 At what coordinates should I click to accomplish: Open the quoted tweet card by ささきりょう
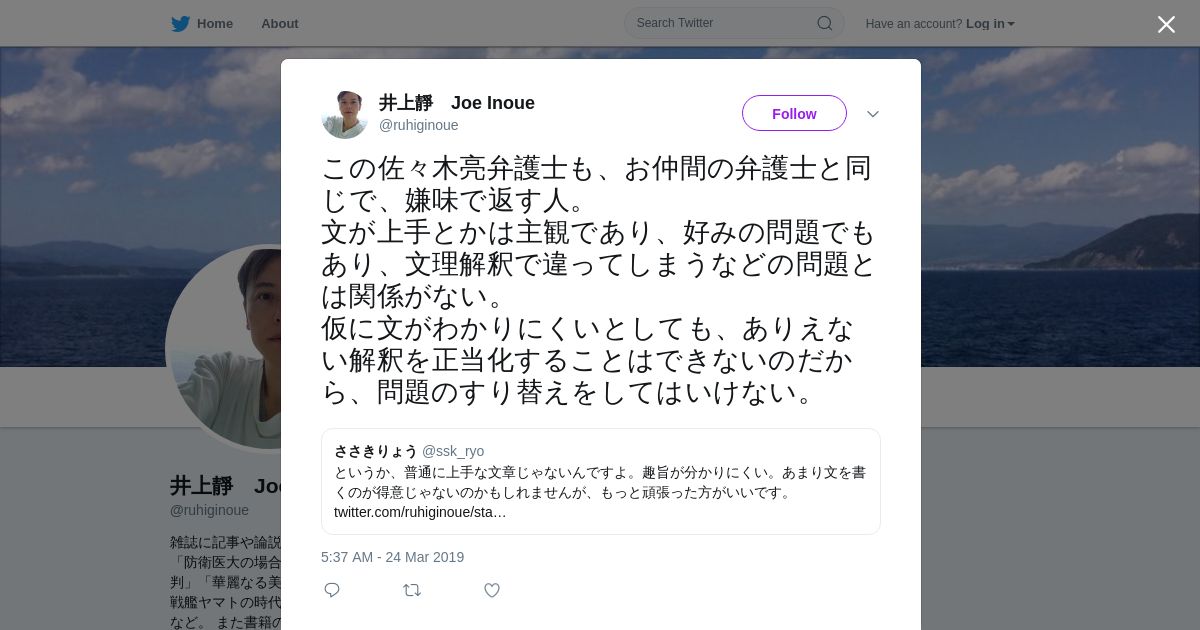pos(601,481)
